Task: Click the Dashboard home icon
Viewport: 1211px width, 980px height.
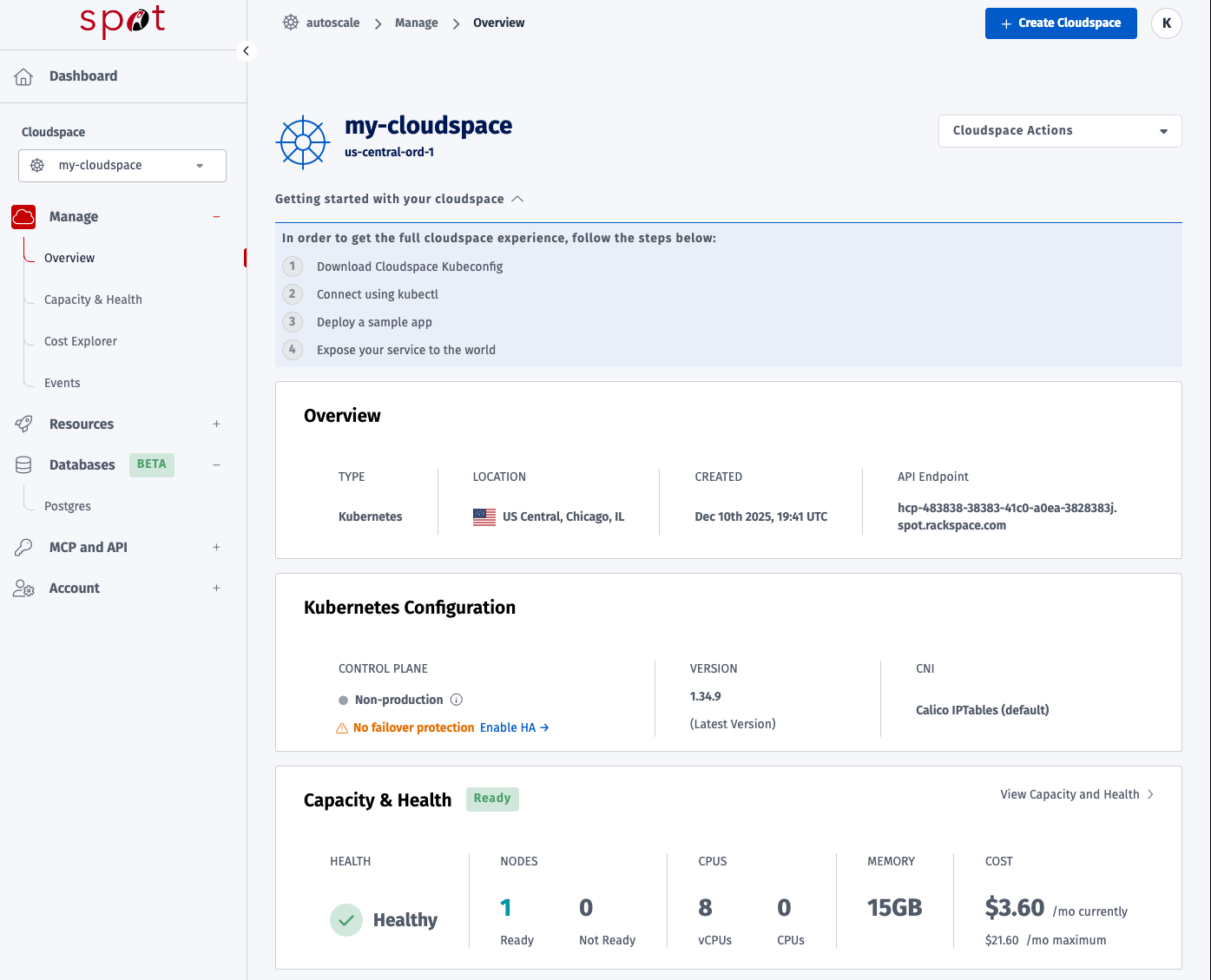Action: pos(23,76)
